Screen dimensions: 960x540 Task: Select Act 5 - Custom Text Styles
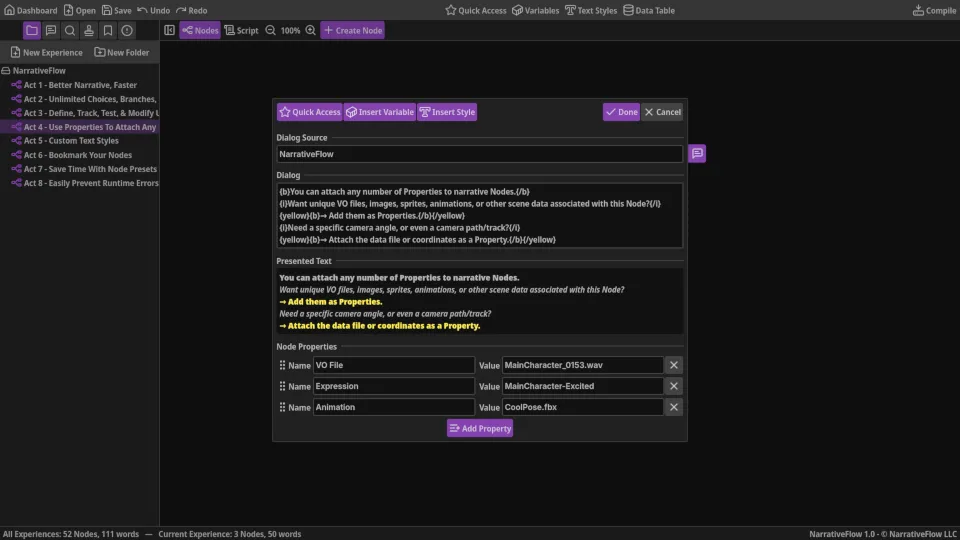click(71, 141)
